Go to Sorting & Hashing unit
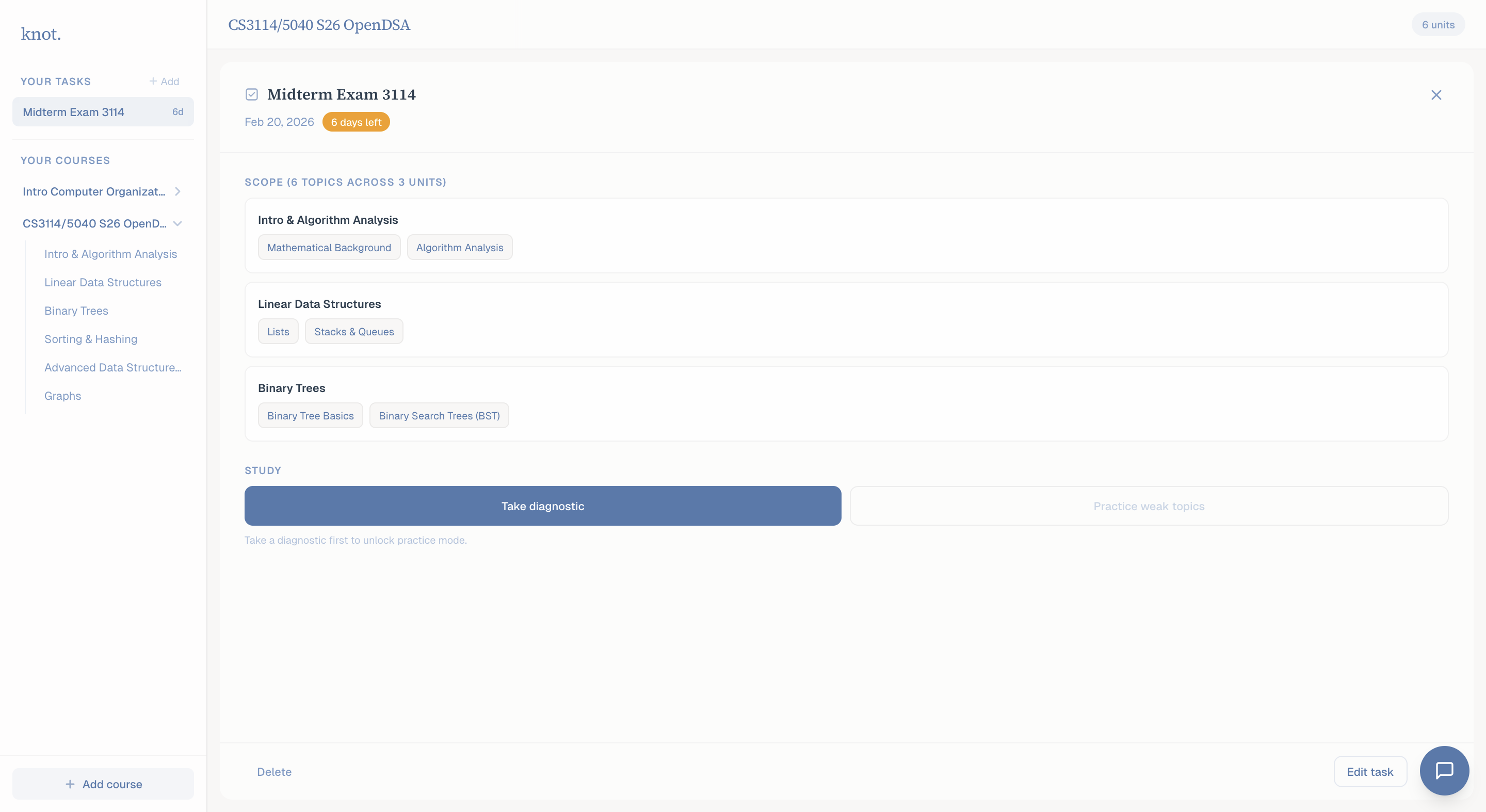Screen dimensions: 1486x812 91,339
